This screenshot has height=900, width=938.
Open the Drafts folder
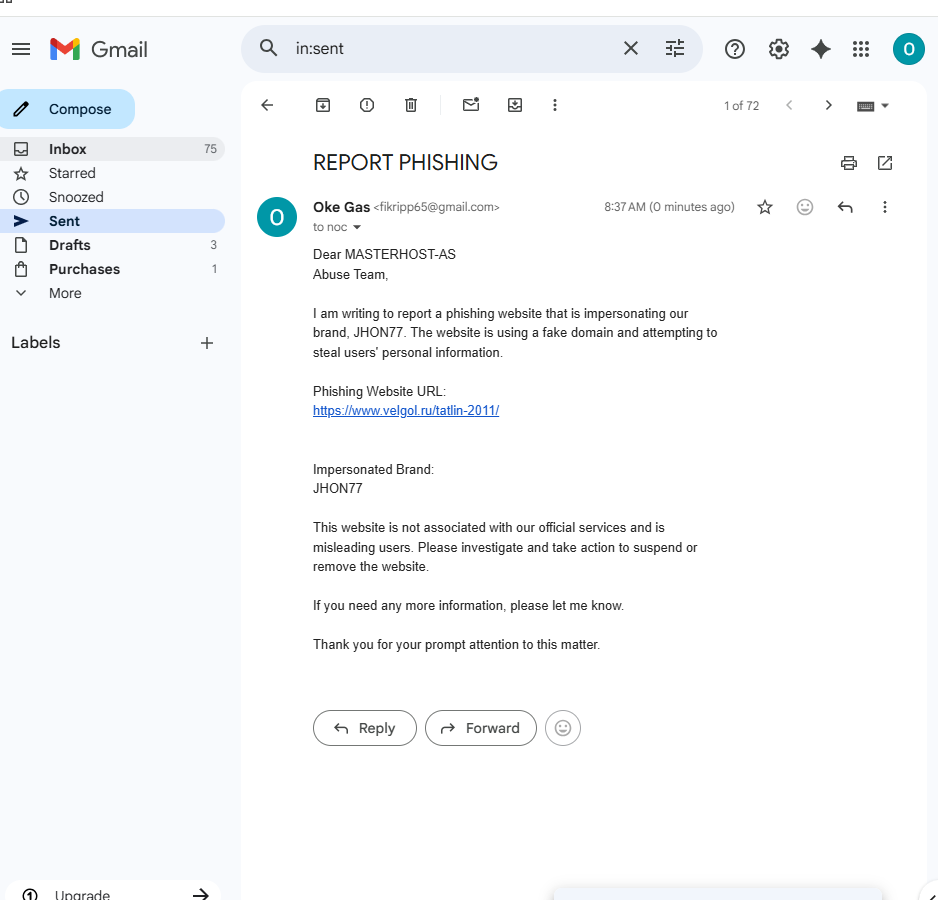click(x=112, y=245)
